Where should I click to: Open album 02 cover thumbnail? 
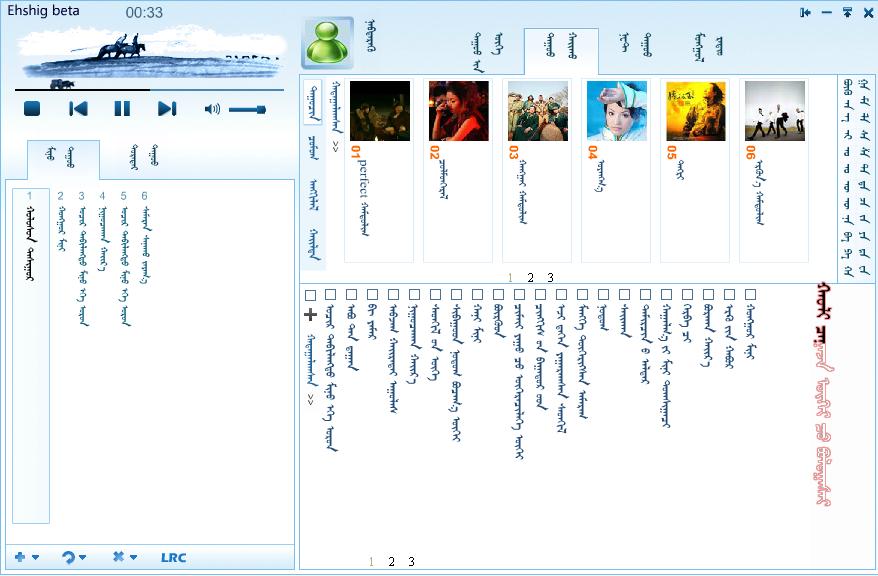click(x=459, y=111)
